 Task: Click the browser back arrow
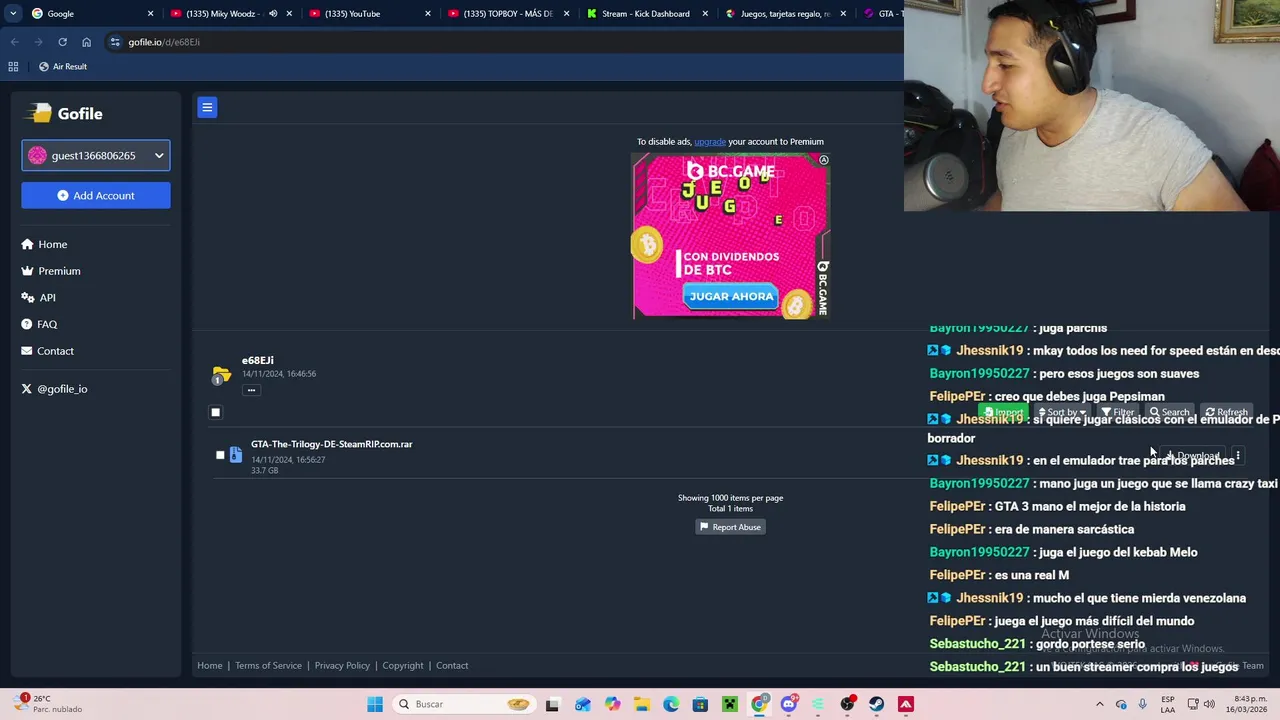(14, 42)
